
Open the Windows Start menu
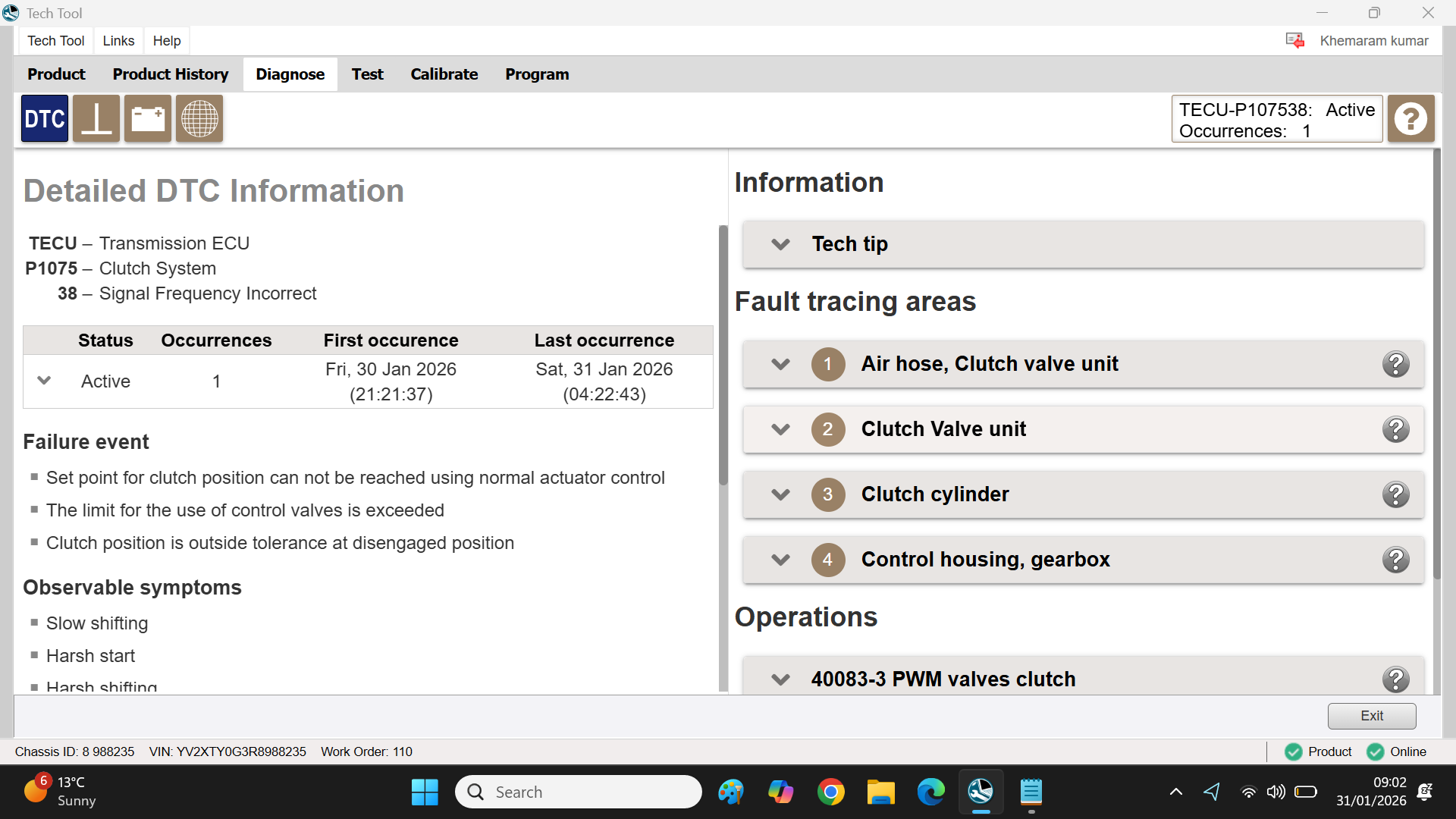tap(425, 792)
